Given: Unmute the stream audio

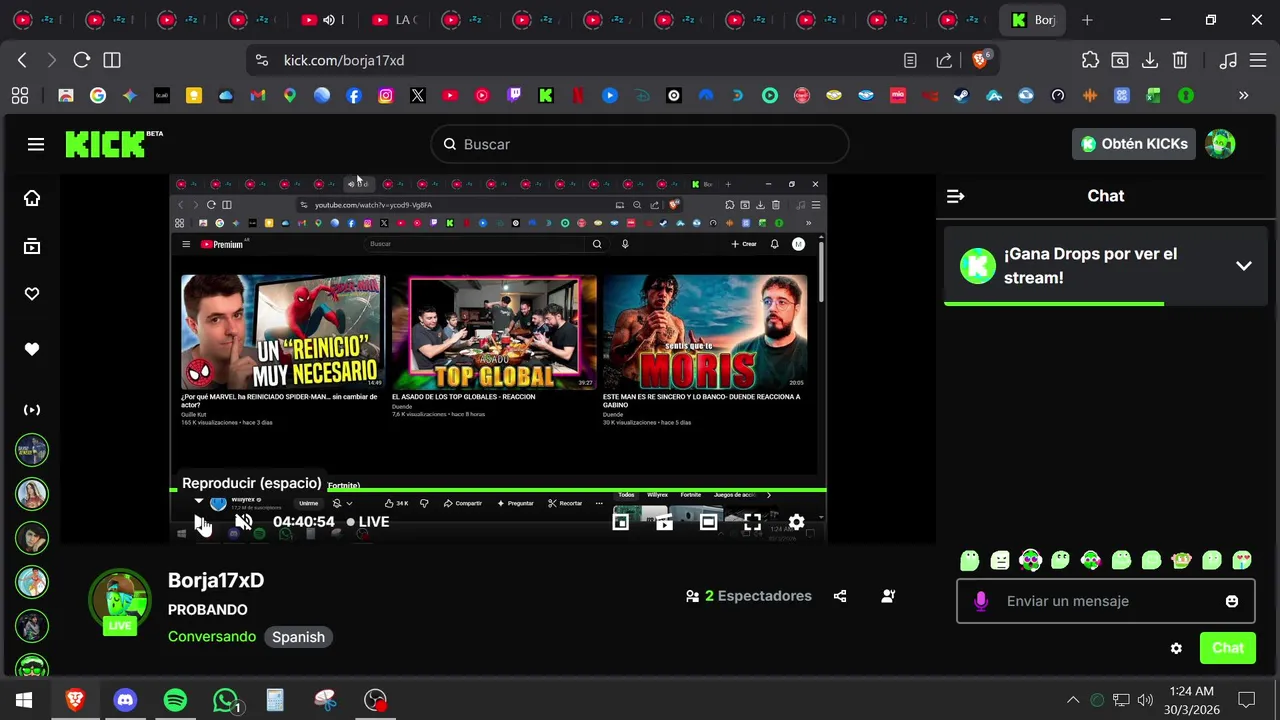Looking at the screenshot, I should [x=243, y=522].
